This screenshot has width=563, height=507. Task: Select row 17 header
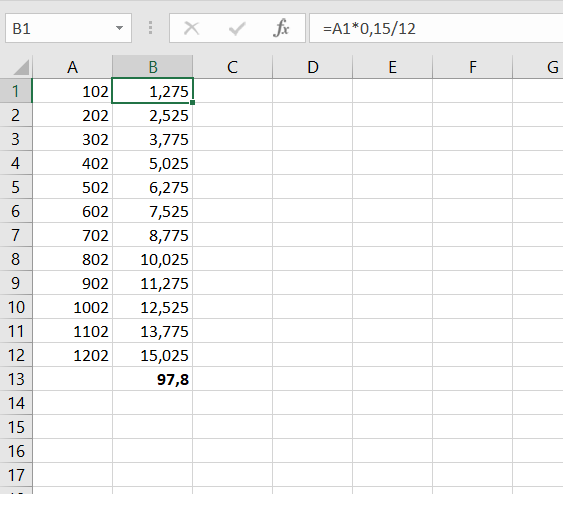tap(16, 475)
